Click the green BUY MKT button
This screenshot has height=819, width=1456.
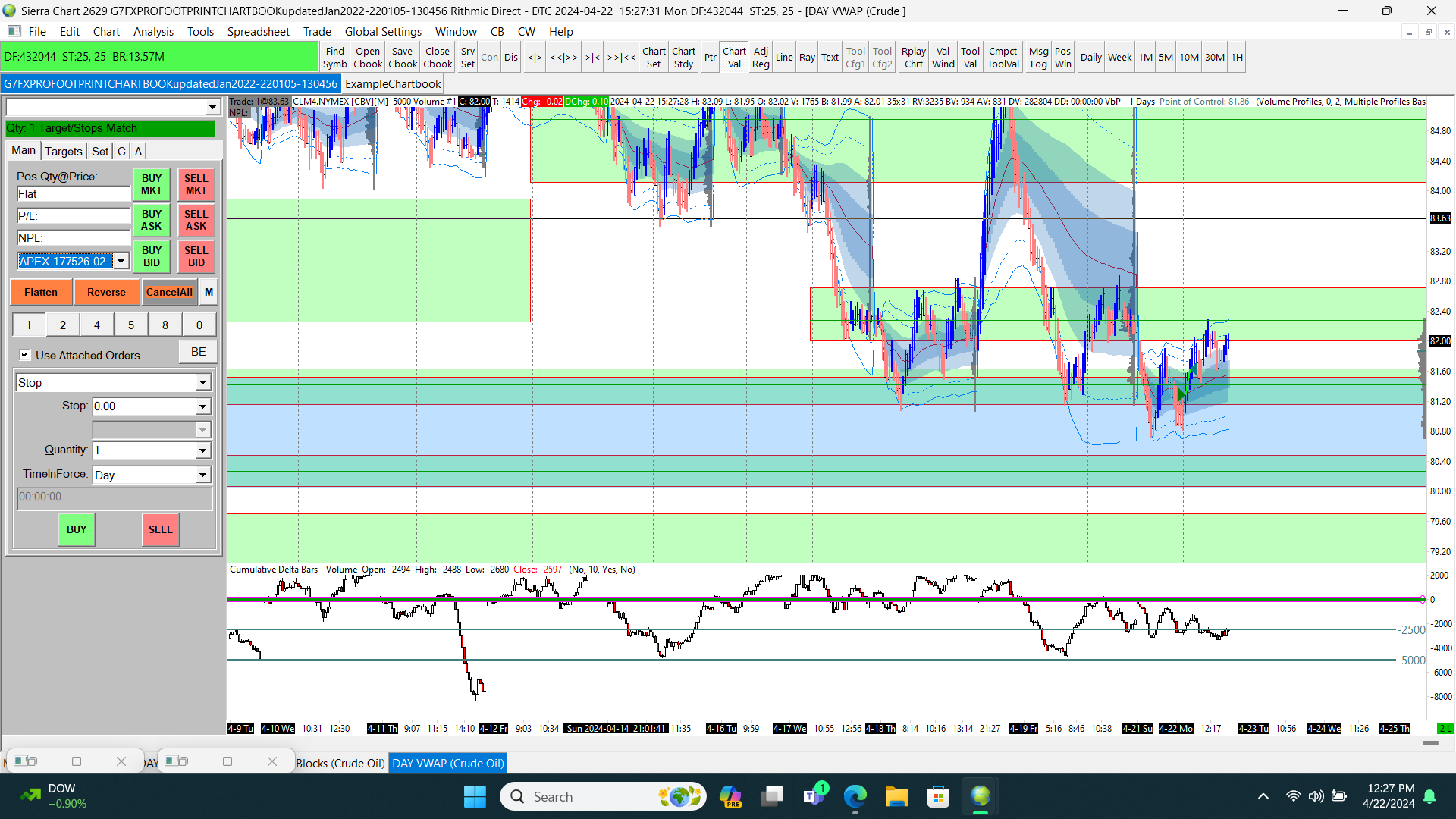[151, 184]
